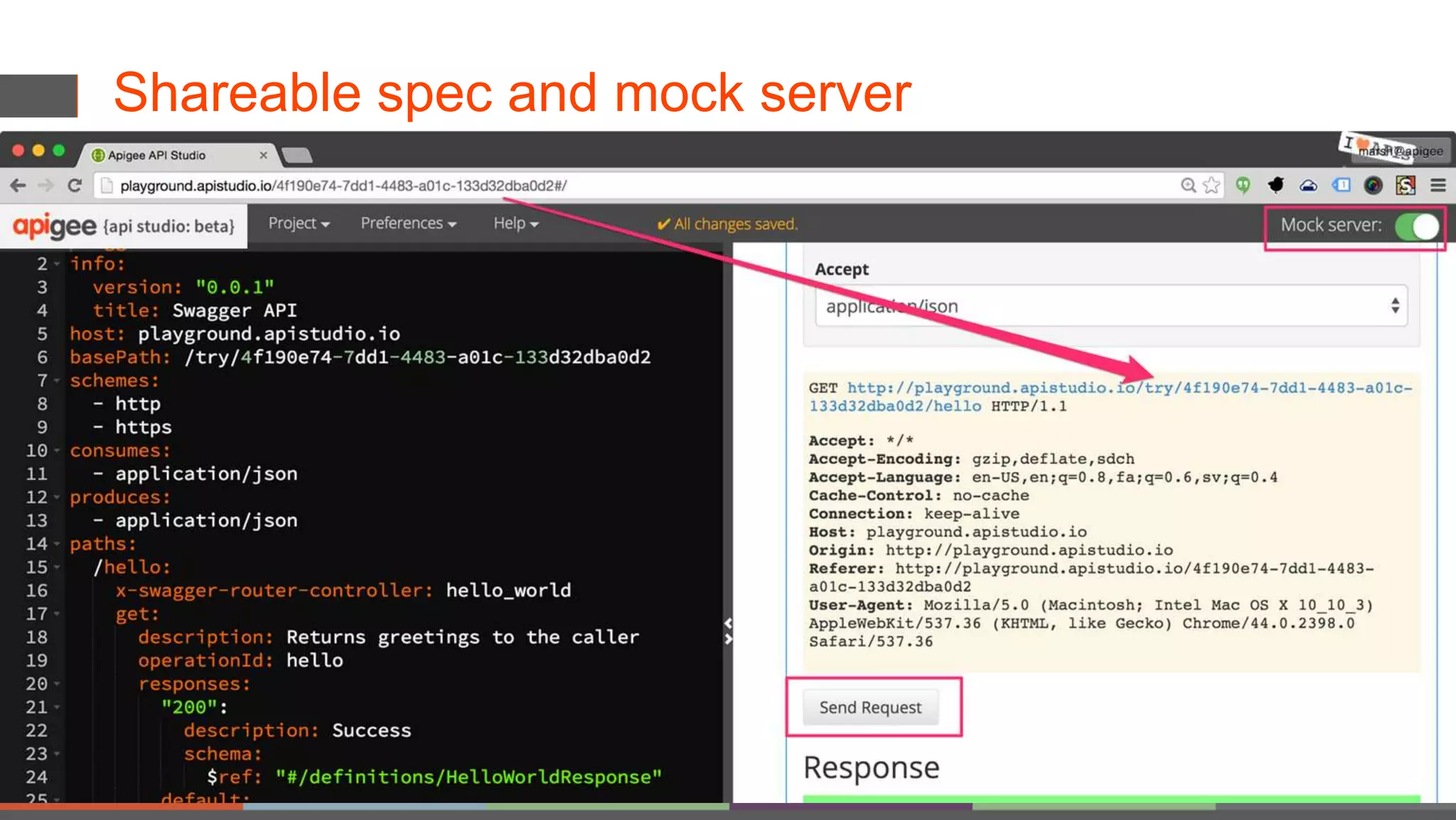
Task: Click the description Success line
Action: [x=297, y=730]
